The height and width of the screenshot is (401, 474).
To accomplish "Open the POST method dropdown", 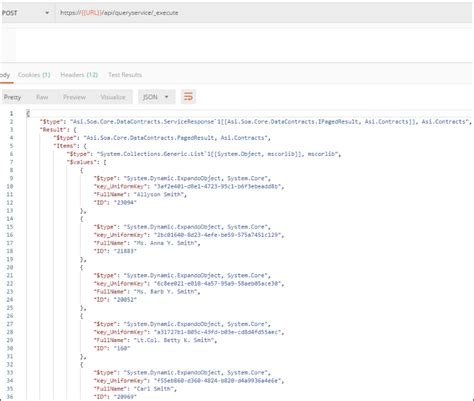I will [27, 13].
